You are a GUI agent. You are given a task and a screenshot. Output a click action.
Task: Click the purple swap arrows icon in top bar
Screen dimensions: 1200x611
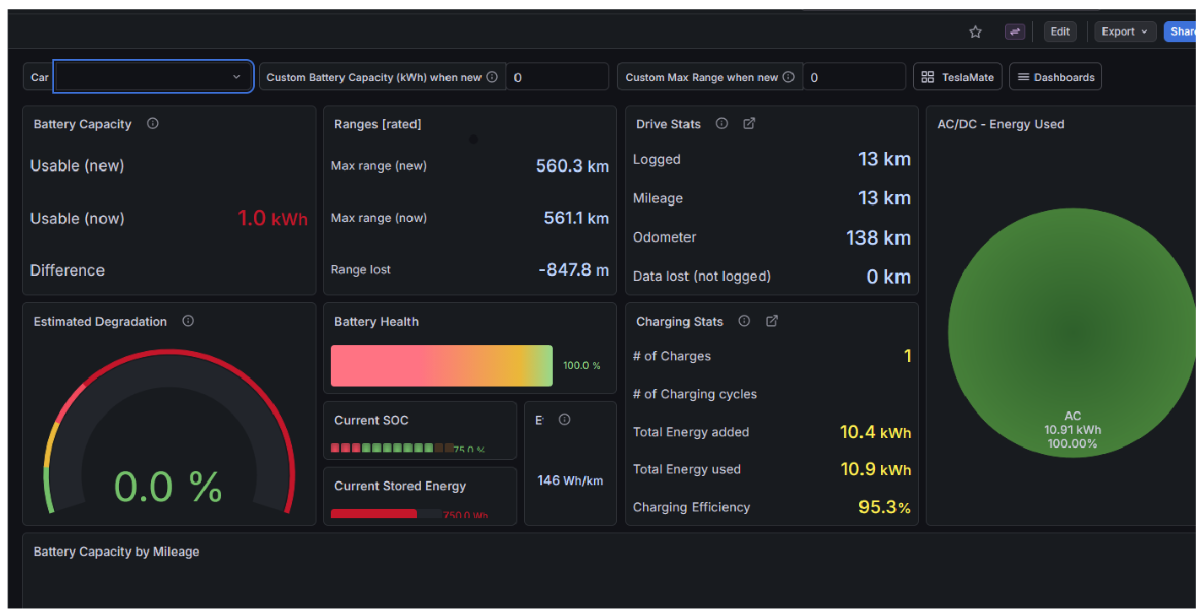(1015, 32)
